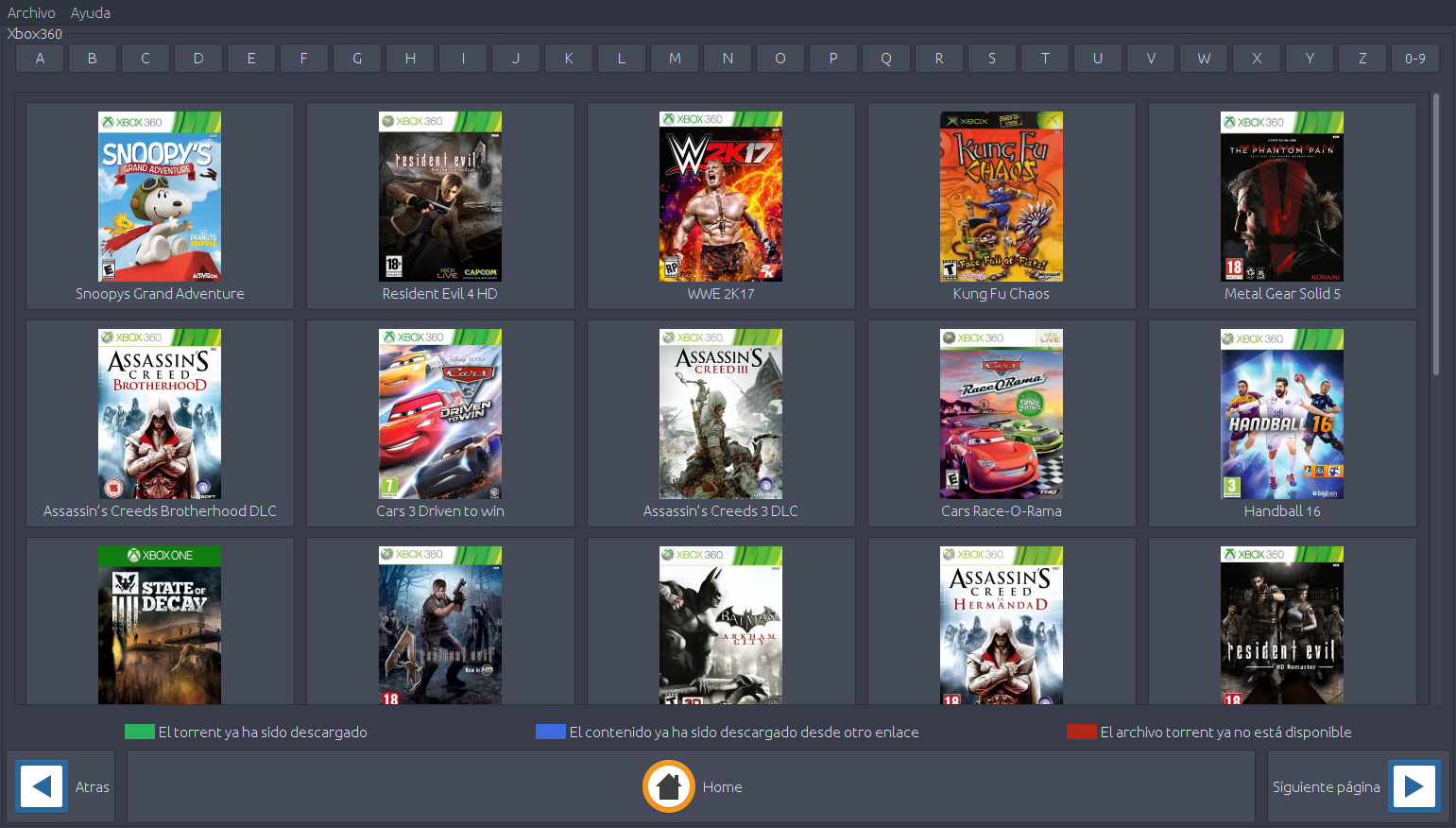Filter games by letter C
Image resolution: width=1456 pixels, height=828 pixels.
click(x=146, y=59)
